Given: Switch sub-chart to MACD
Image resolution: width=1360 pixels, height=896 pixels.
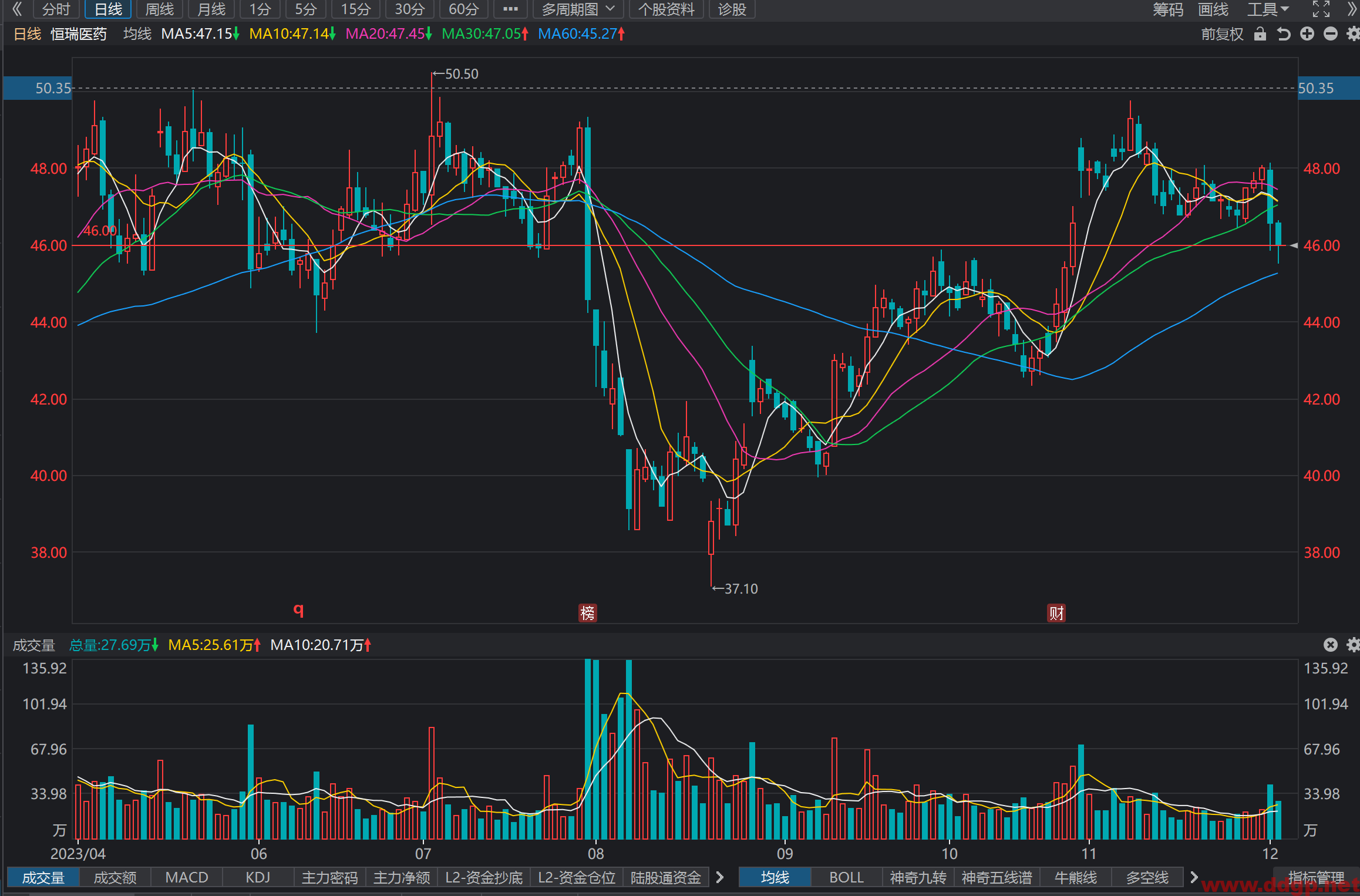Looking at the screenshot, I should 187,877.
